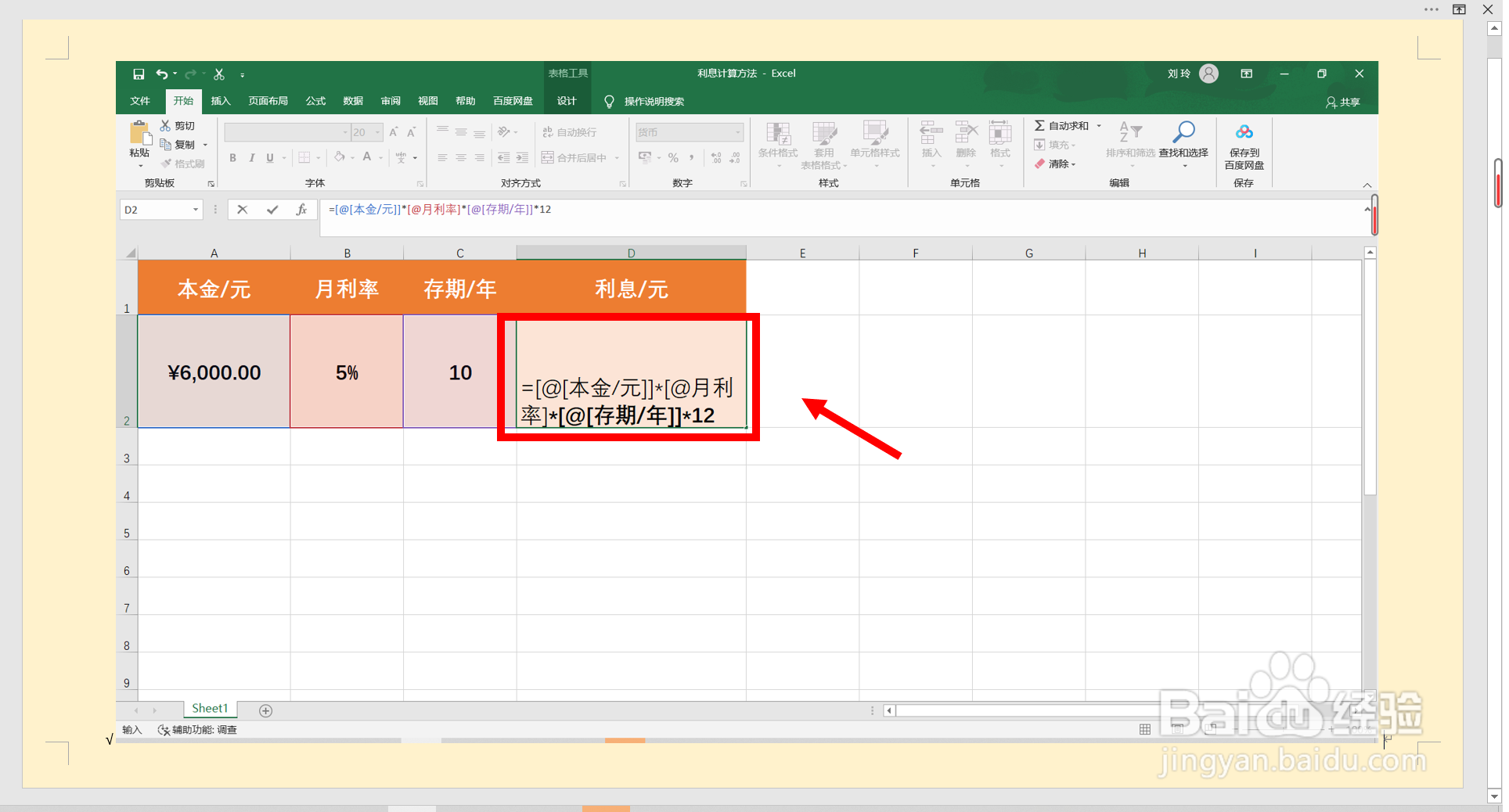Add a new sheet with the plus button
Viewport: 1509px width, 812px height.
[265, 710]
